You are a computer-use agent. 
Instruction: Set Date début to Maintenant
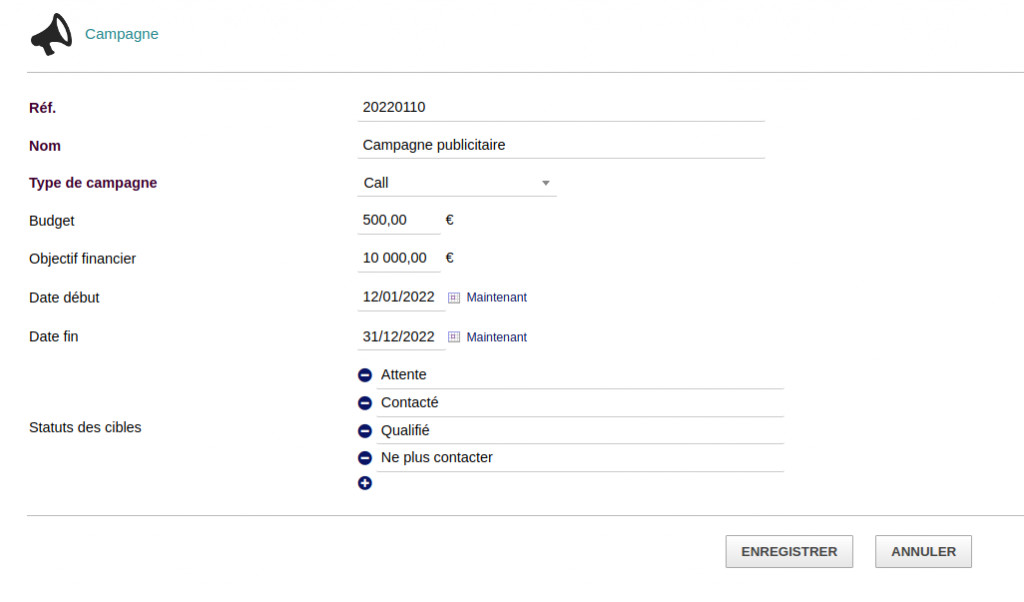coord(496,297)
